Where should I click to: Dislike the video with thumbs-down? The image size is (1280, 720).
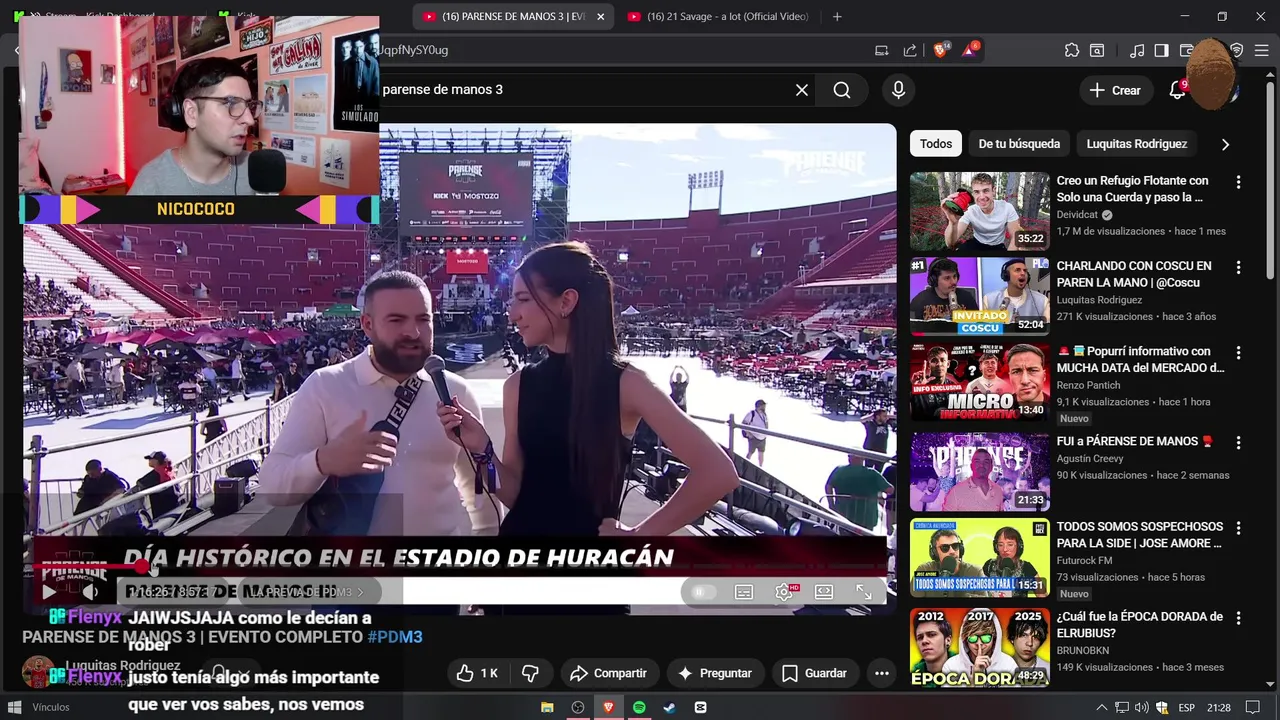coord(531,673)
